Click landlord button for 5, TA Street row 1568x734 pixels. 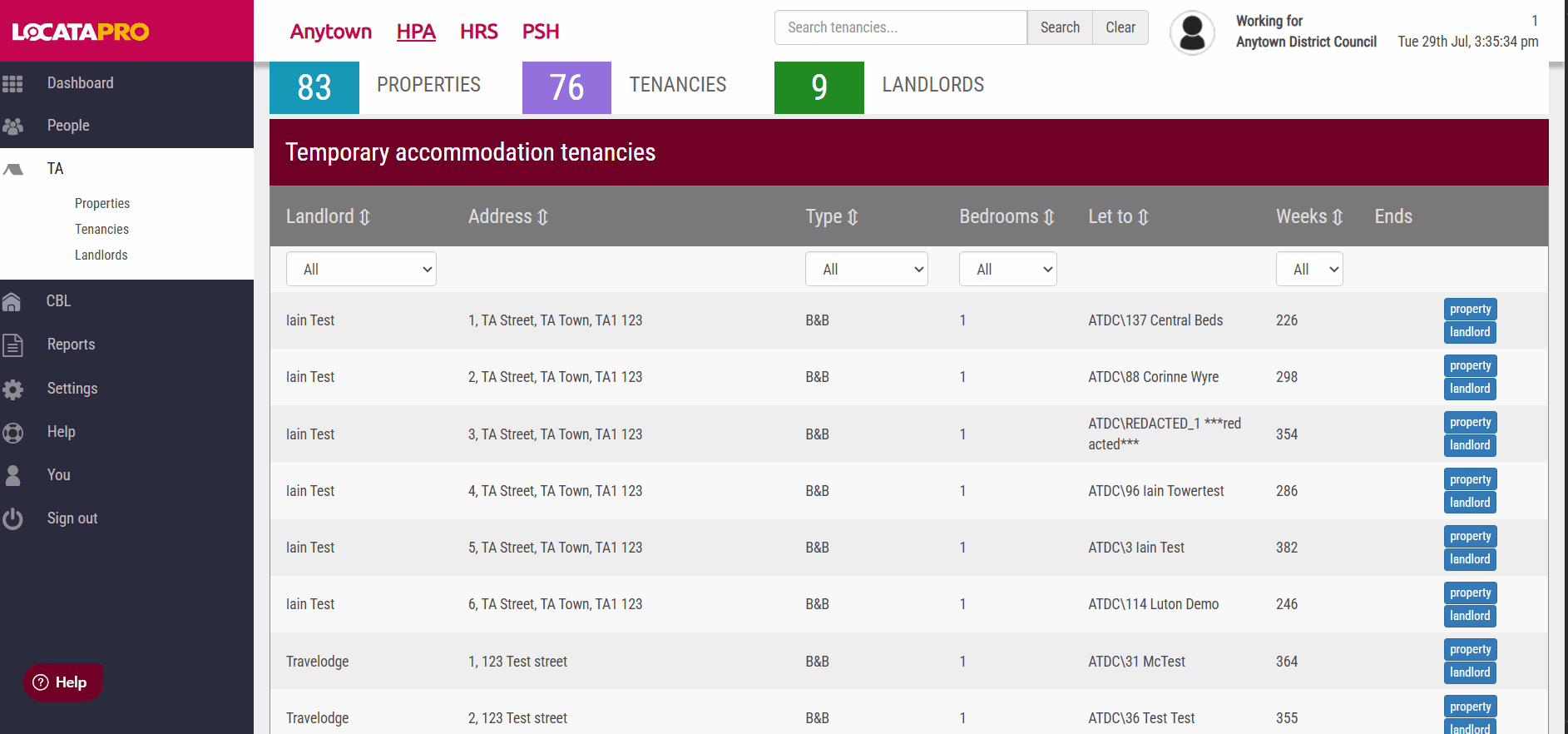click(1471, 559)
